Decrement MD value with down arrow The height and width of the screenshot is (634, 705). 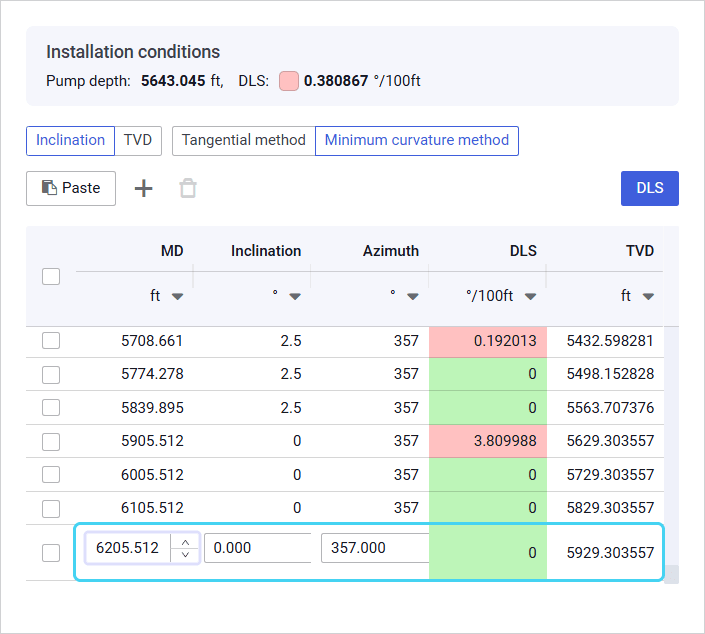(x=186, y=555)
